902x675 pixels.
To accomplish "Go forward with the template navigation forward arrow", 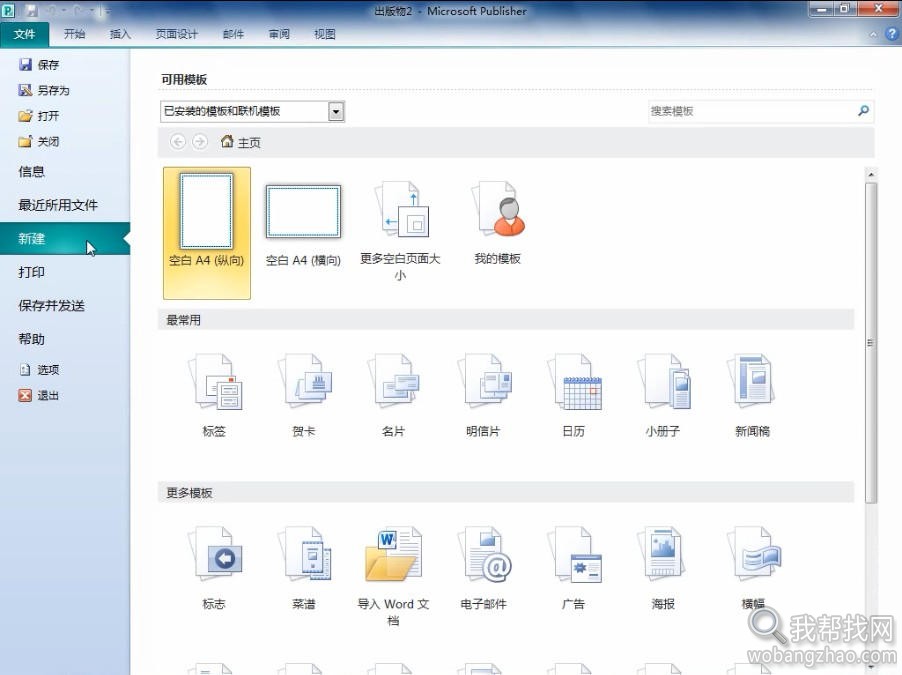I will tap(200, 142).
